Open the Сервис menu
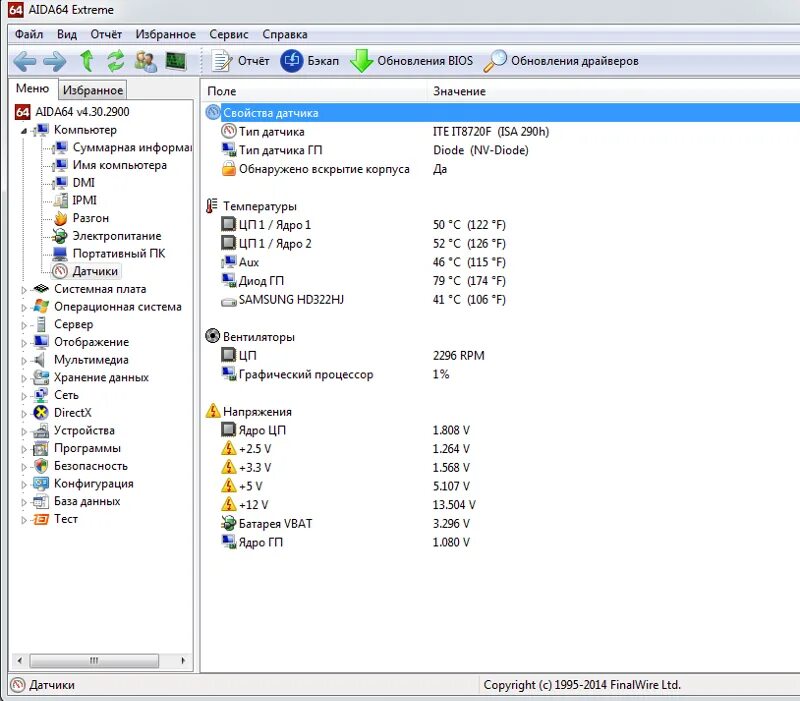 click(x=229, y=34)
